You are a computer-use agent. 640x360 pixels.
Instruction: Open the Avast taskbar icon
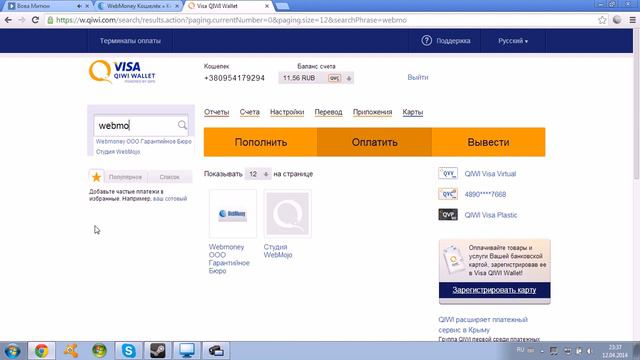pyautogui.click(x=70, y=351)
